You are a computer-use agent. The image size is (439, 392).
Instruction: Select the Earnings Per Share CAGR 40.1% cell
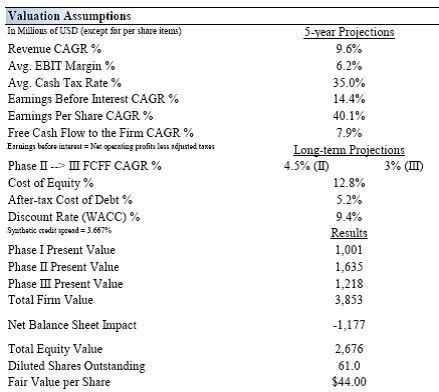349,116
